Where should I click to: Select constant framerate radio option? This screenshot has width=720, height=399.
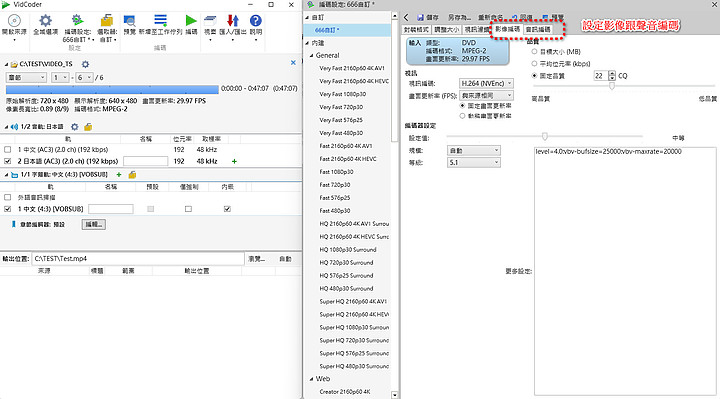462,106
